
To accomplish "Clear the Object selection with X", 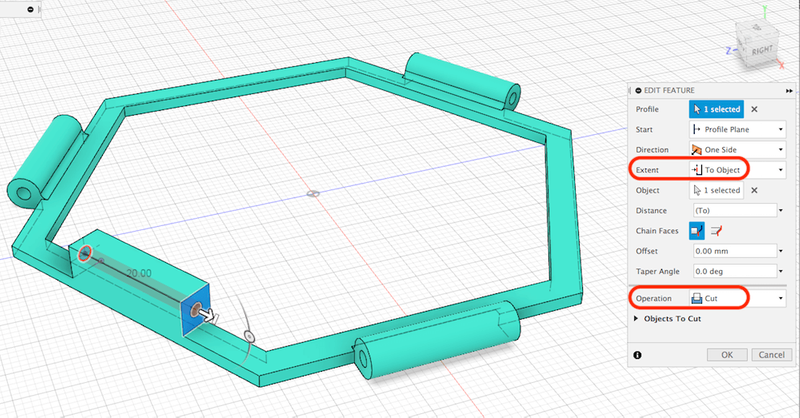I will [754, 189].
